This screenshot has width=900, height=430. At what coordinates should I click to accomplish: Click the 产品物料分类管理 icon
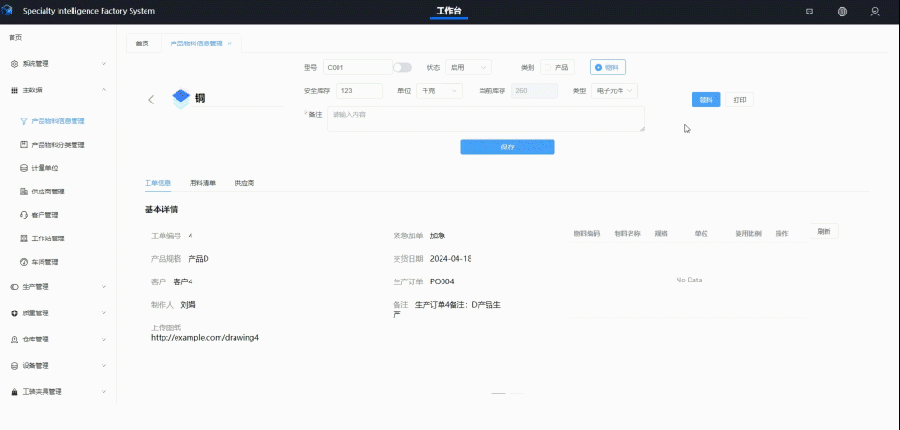24,145
